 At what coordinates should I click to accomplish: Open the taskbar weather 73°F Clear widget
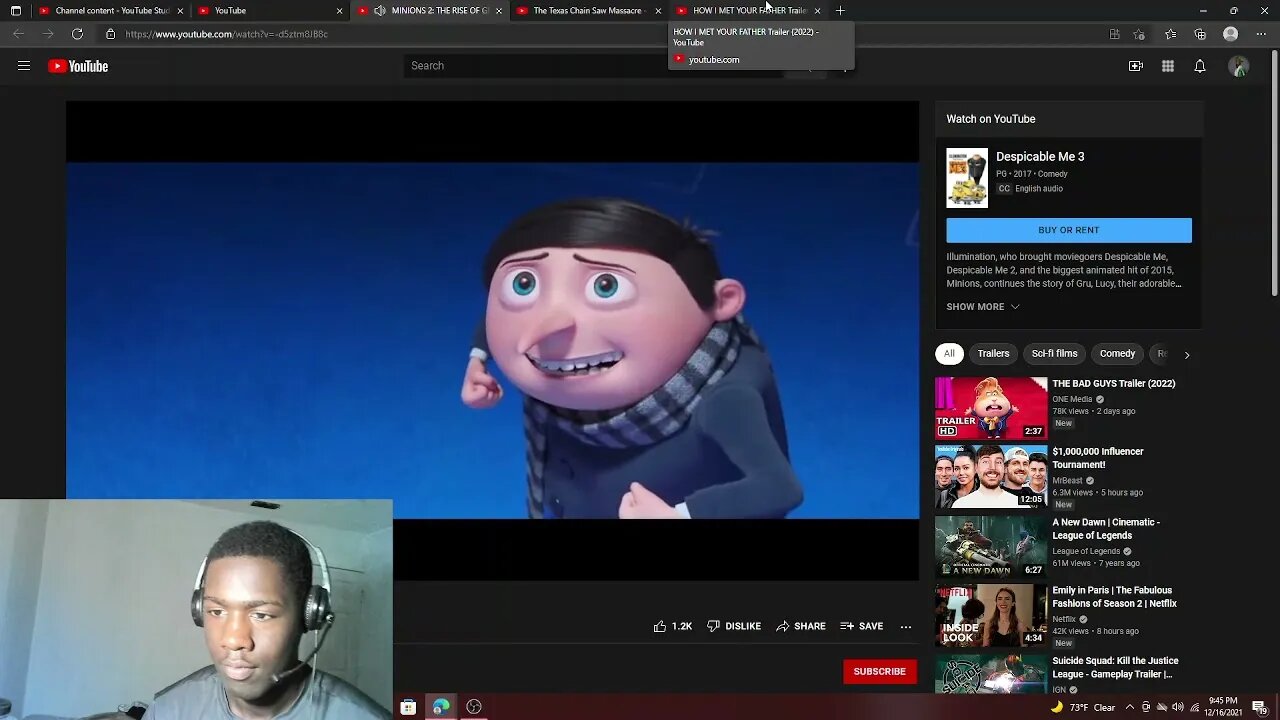(1082, 707)
